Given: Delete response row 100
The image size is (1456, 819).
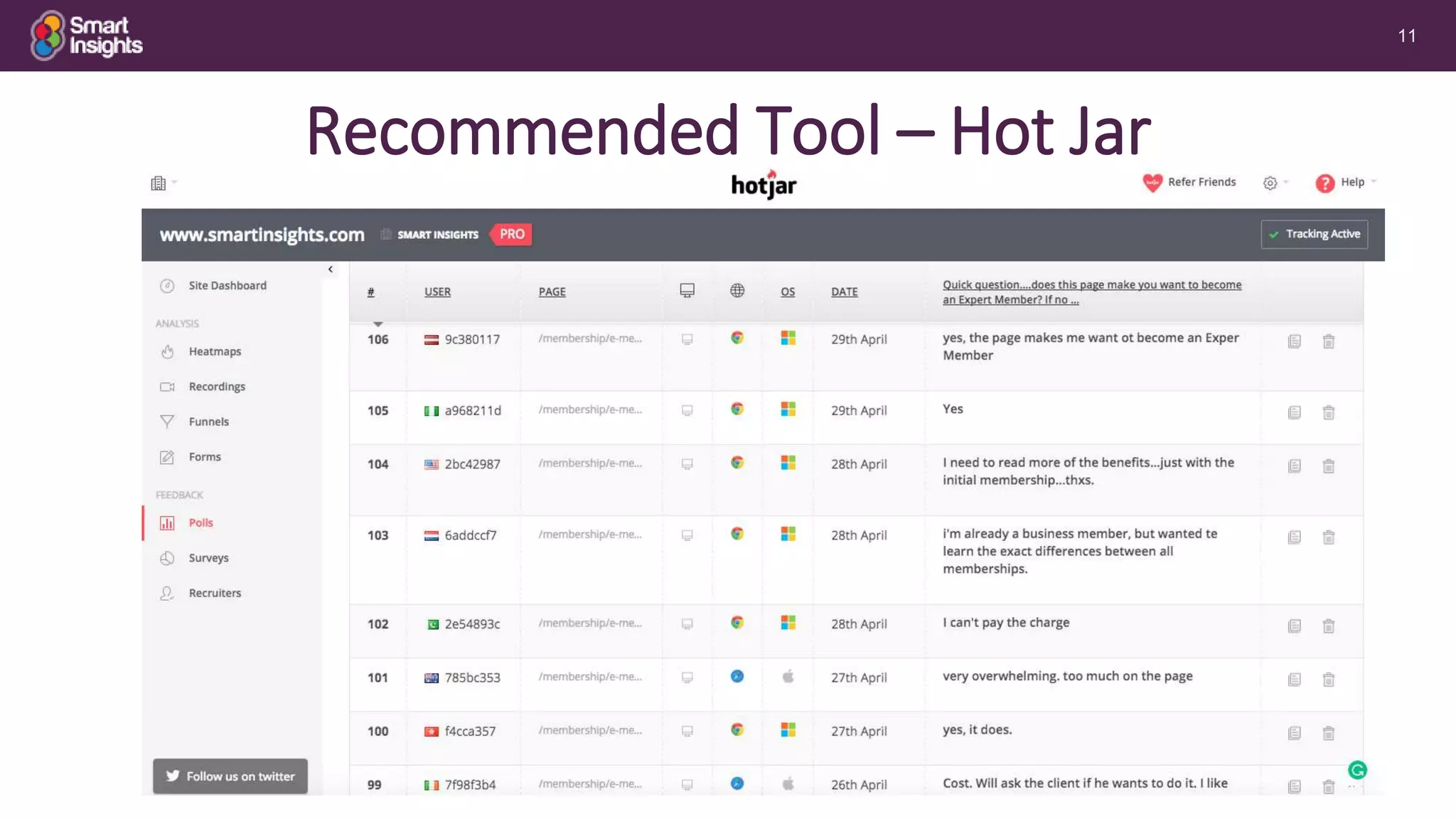Looking at the screenshot, I should pos(1329,733).
